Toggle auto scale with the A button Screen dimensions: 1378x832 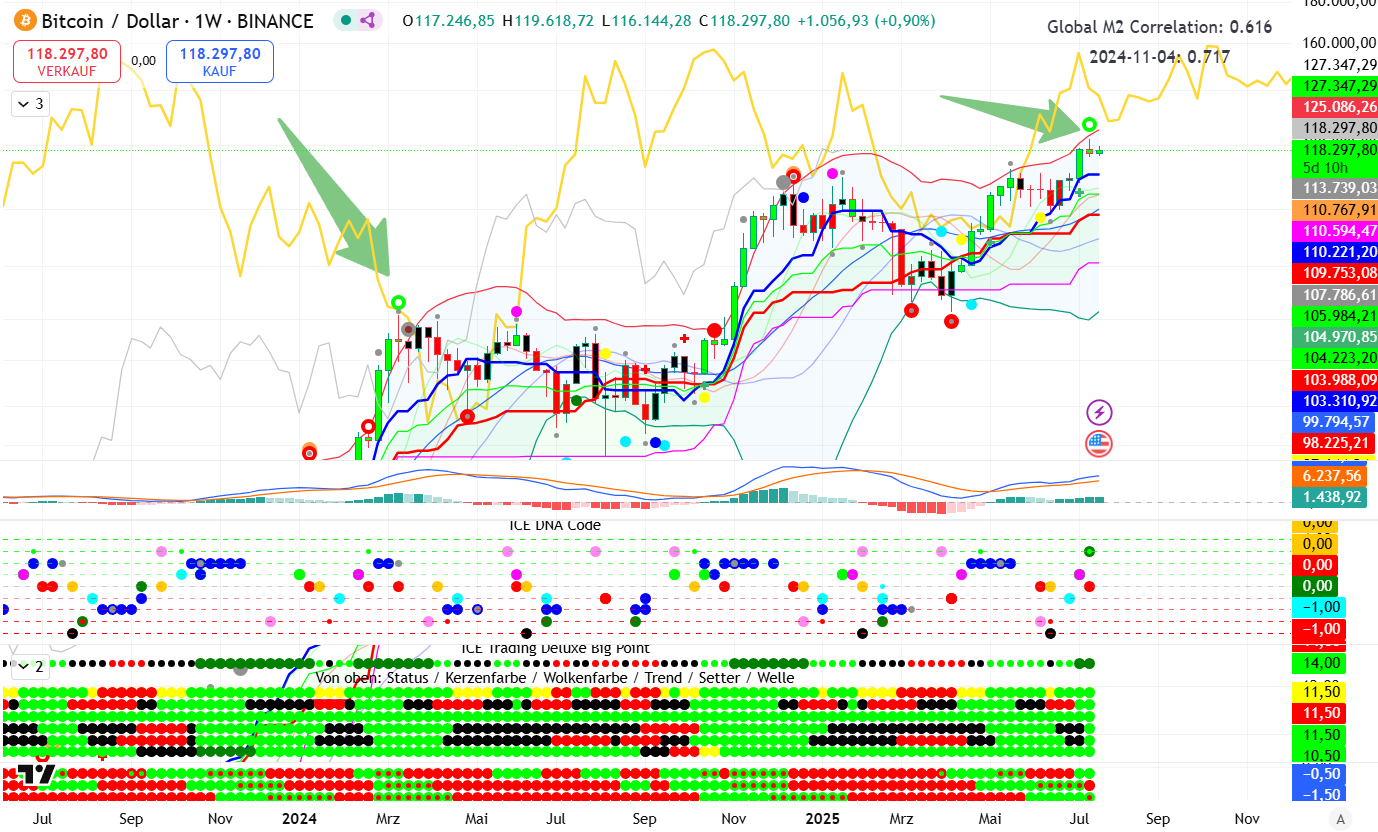tap(1341, 819)
